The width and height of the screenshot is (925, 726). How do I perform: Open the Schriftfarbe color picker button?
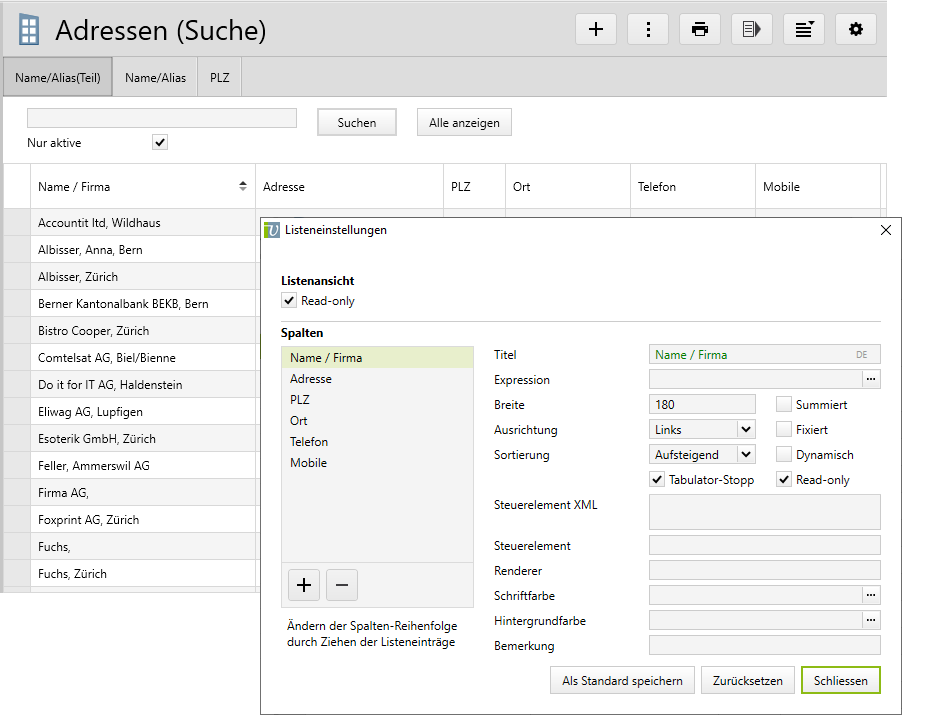click(871, 596)
